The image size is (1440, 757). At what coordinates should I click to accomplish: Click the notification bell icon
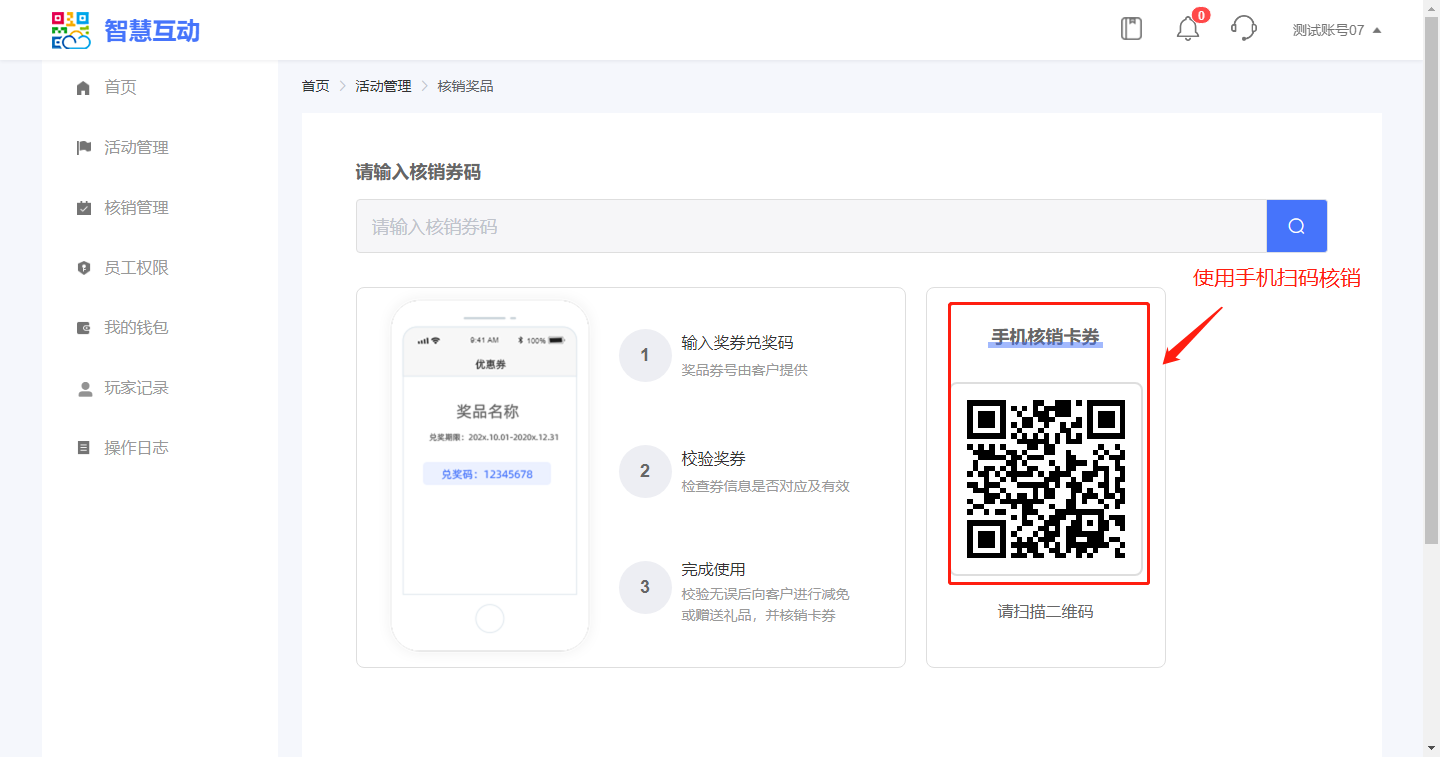pyautogui.click(x=1187, y=29)
